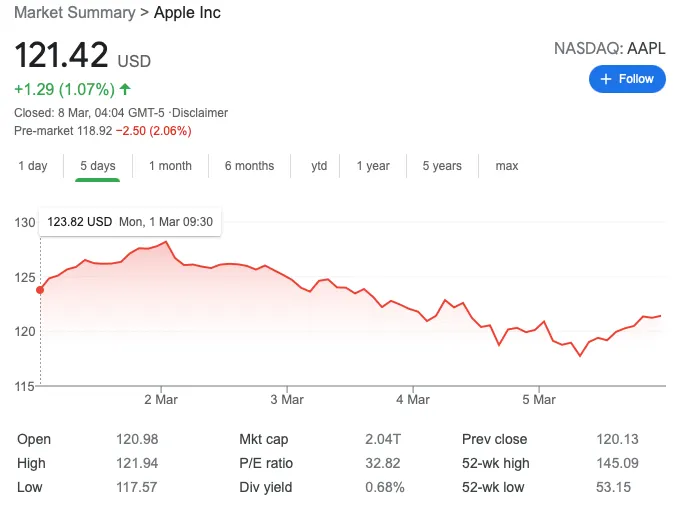Switch chart to 6 months
Image resolution: width=695 pixels, height=511 pixels.
tap(249, 166)
